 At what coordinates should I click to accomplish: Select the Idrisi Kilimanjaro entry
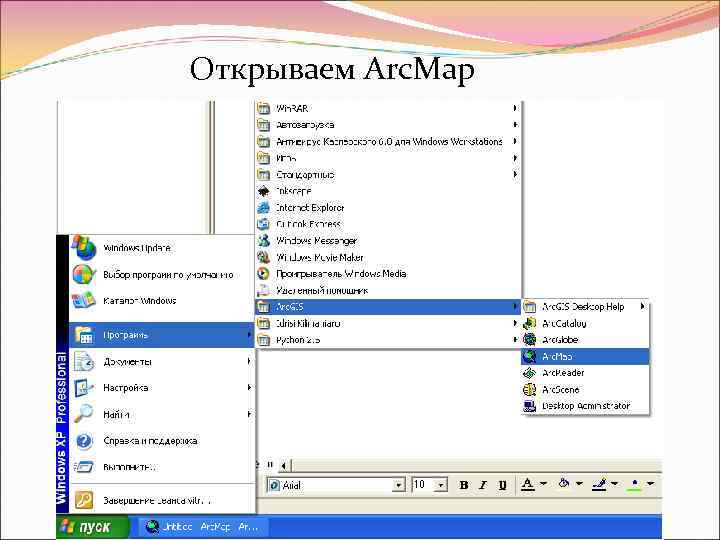coord(388,323)
